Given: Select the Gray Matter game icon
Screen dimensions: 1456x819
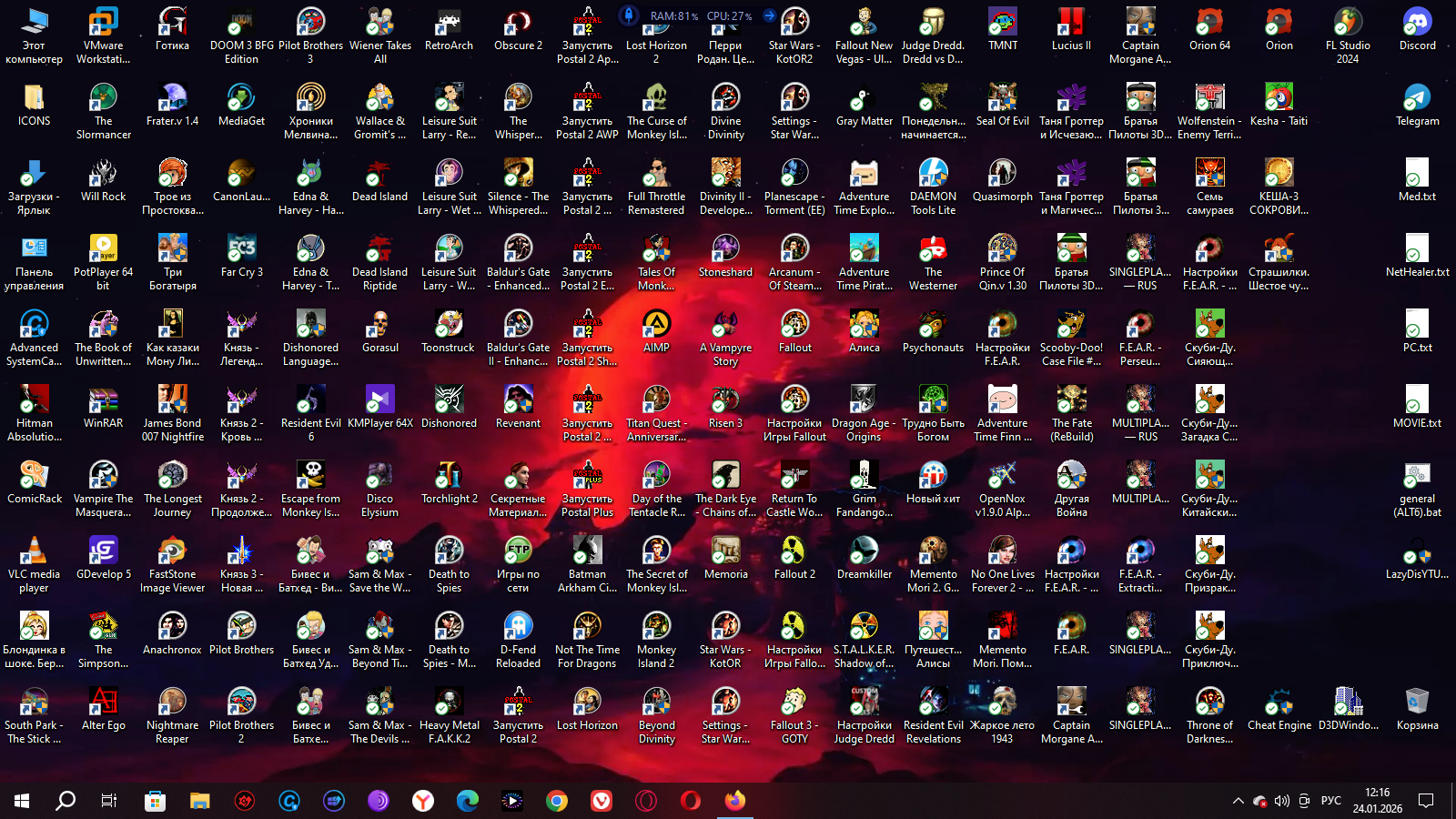Looking at the screenshot, I should point(864,104).
